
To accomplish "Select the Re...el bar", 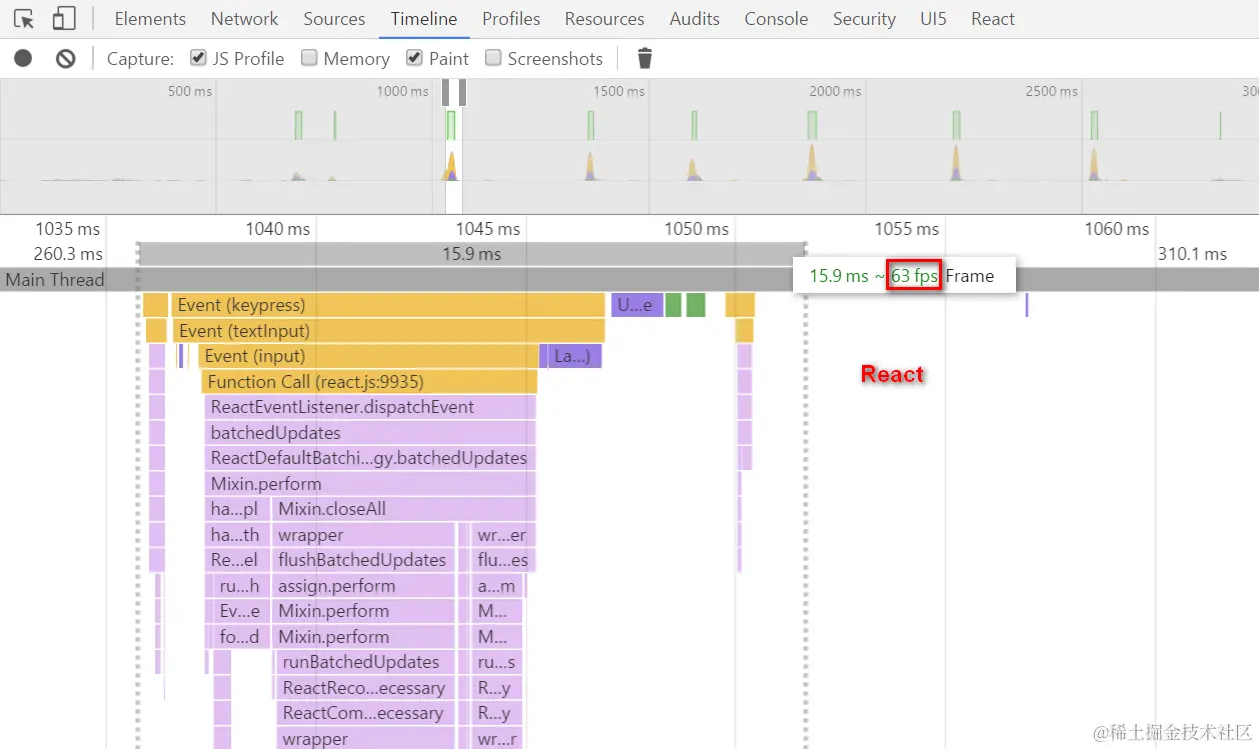I will [237, 560].
